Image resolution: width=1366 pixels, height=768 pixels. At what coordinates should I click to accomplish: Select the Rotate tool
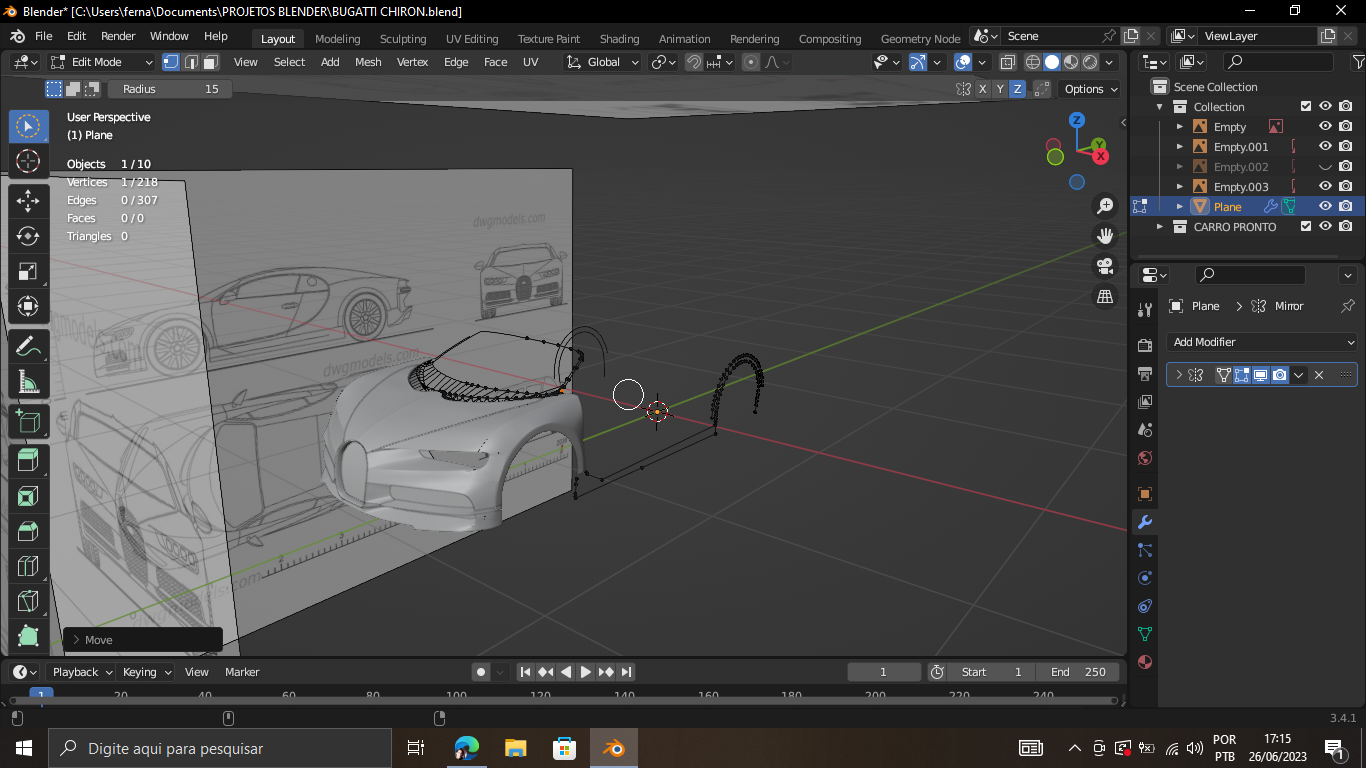[28, 236]
